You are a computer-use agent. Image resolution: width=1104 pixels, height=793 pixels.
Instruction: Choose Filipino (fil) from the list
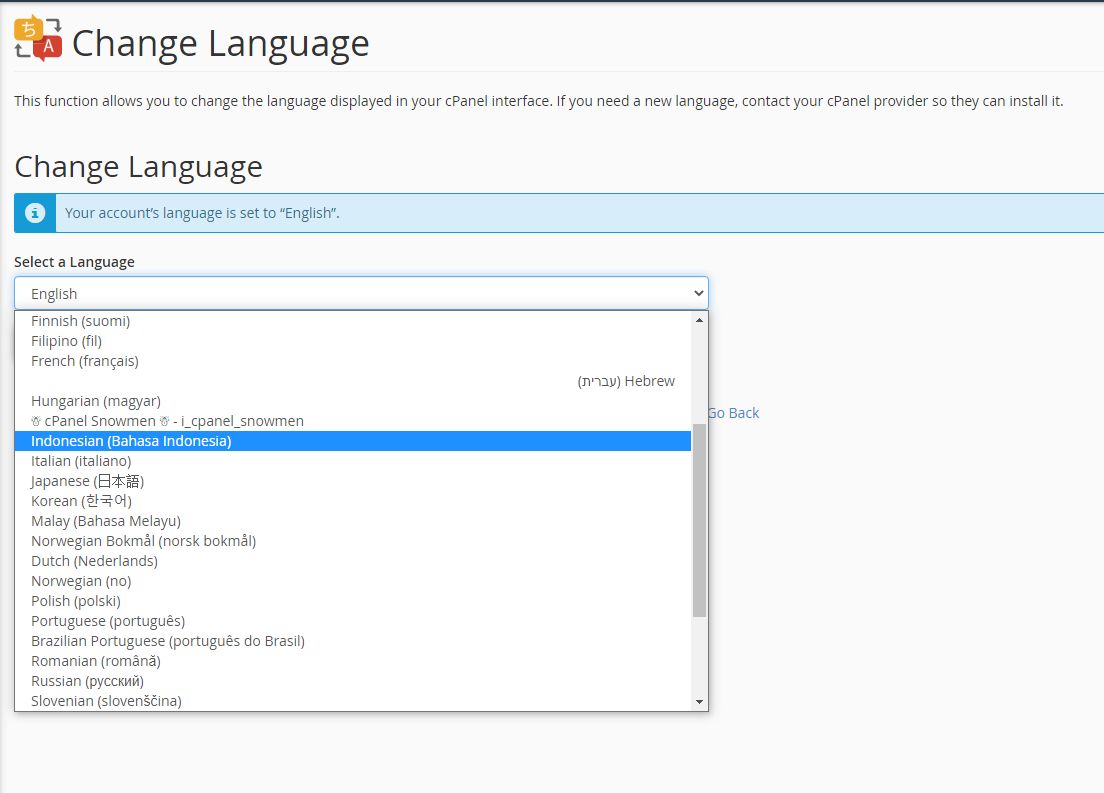click(353, 341)
